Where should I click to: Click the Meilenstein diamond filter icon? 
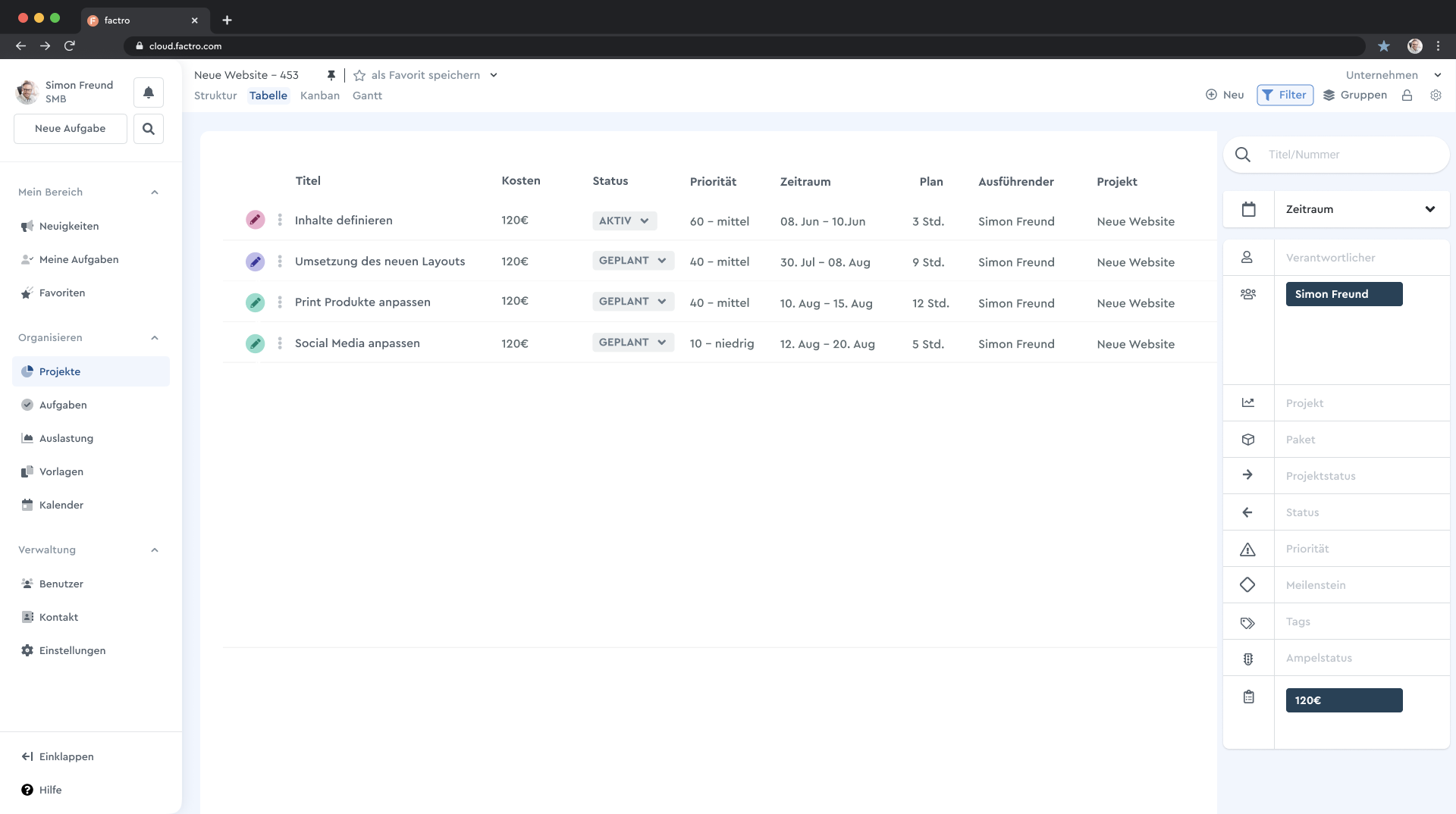tap(1247, 584)
